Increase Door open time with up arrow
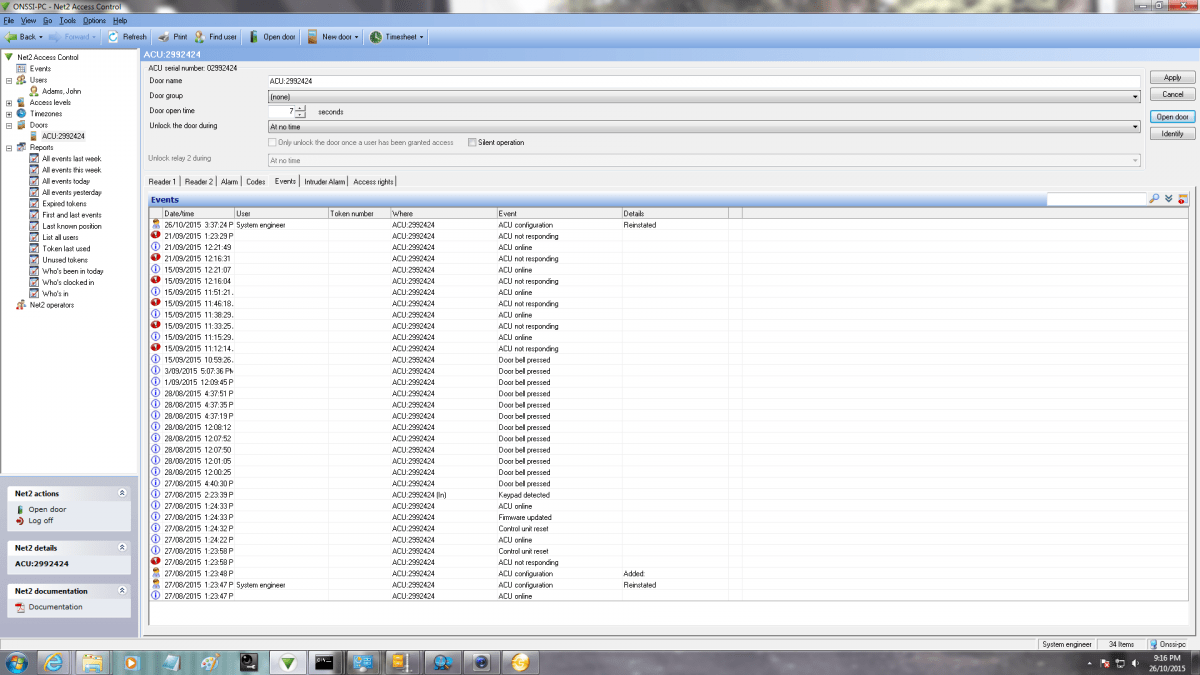 point(300,108)
